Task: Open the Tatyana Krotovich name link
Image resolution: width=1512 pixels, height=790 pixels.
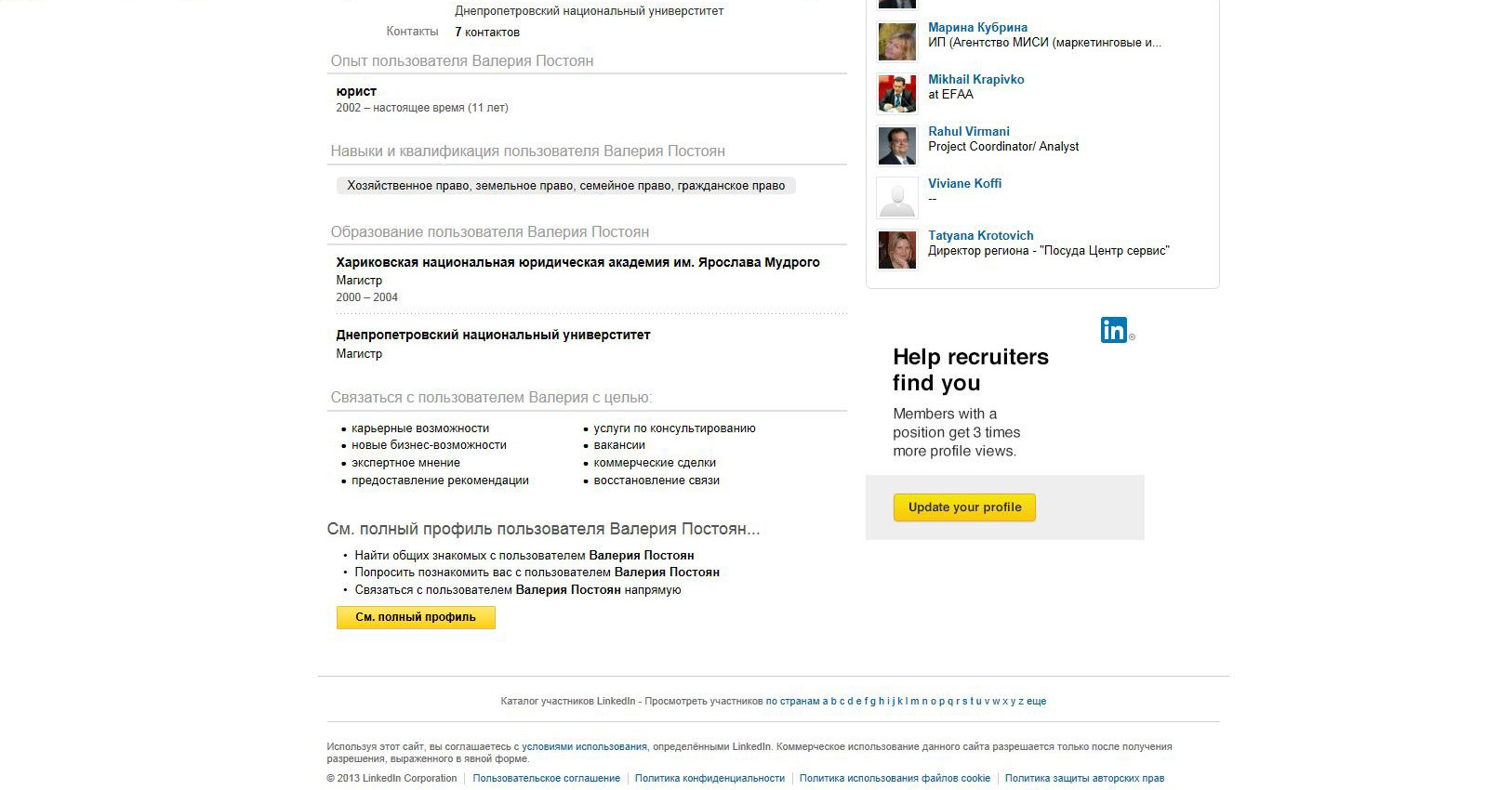Action: click(x=980, y=236)
